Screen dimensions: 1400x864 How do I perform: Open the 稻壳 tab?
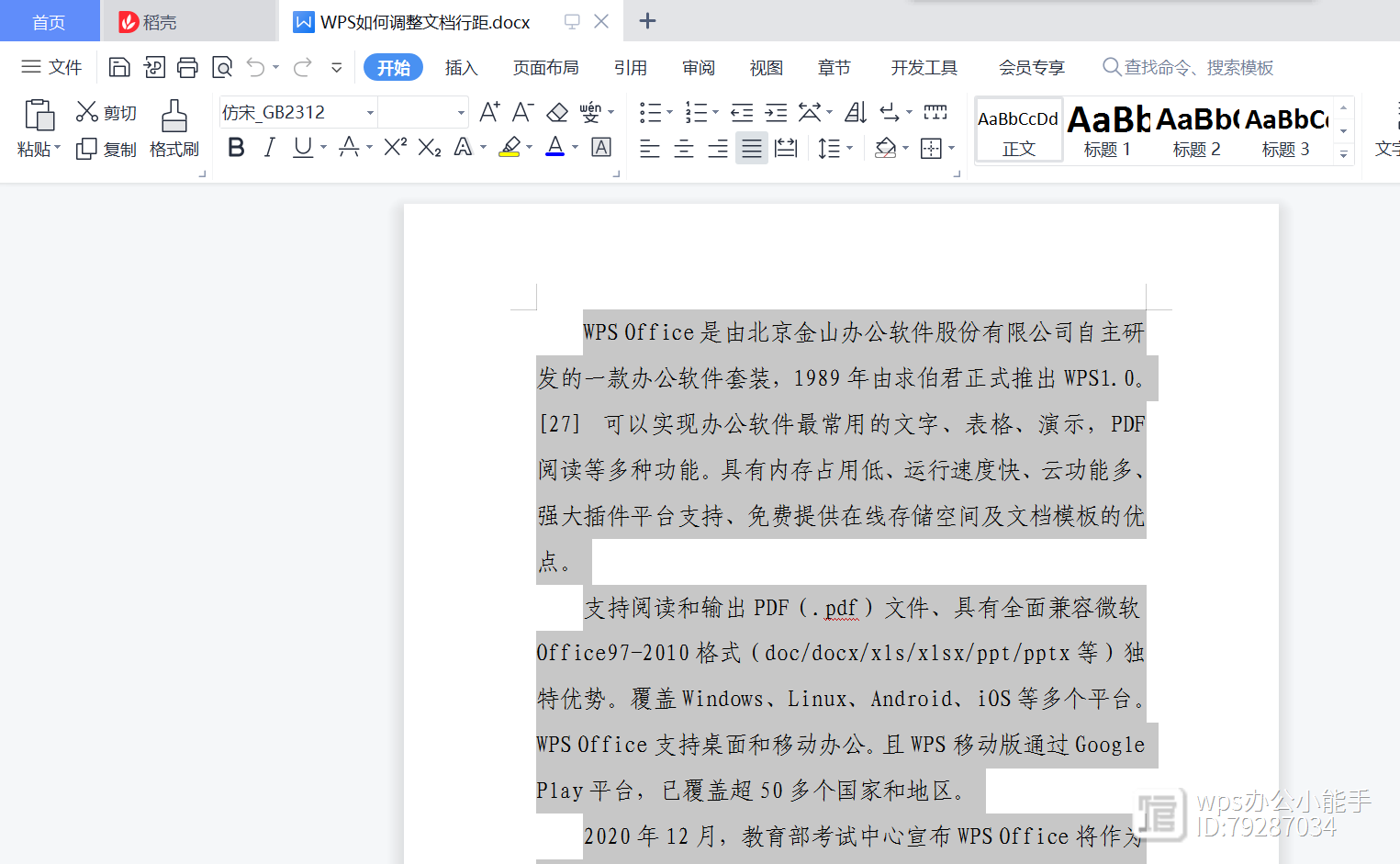[188, 21]
